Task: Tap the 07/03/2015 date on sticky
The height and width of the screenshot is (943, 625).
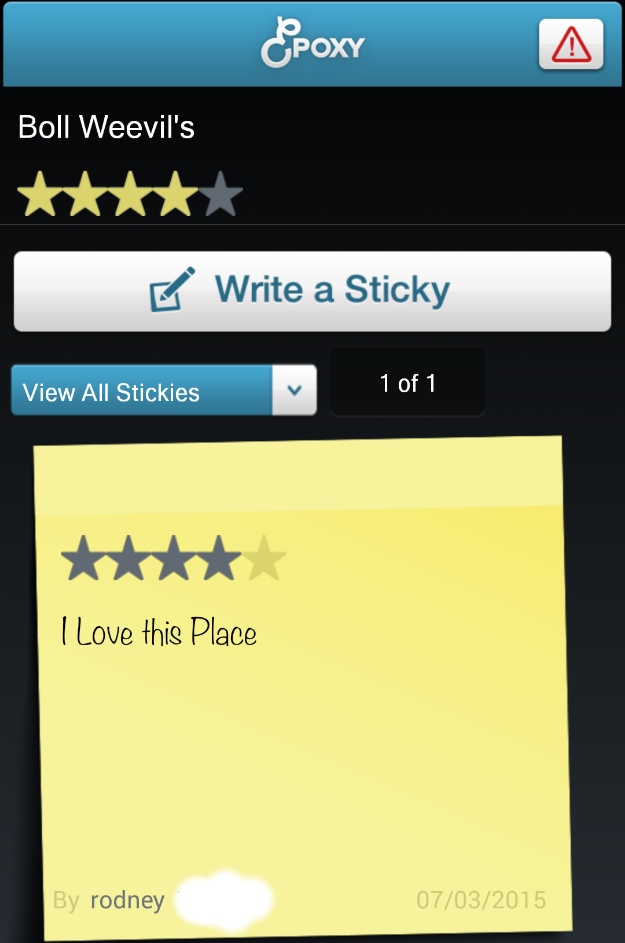Action: (481, 900)
